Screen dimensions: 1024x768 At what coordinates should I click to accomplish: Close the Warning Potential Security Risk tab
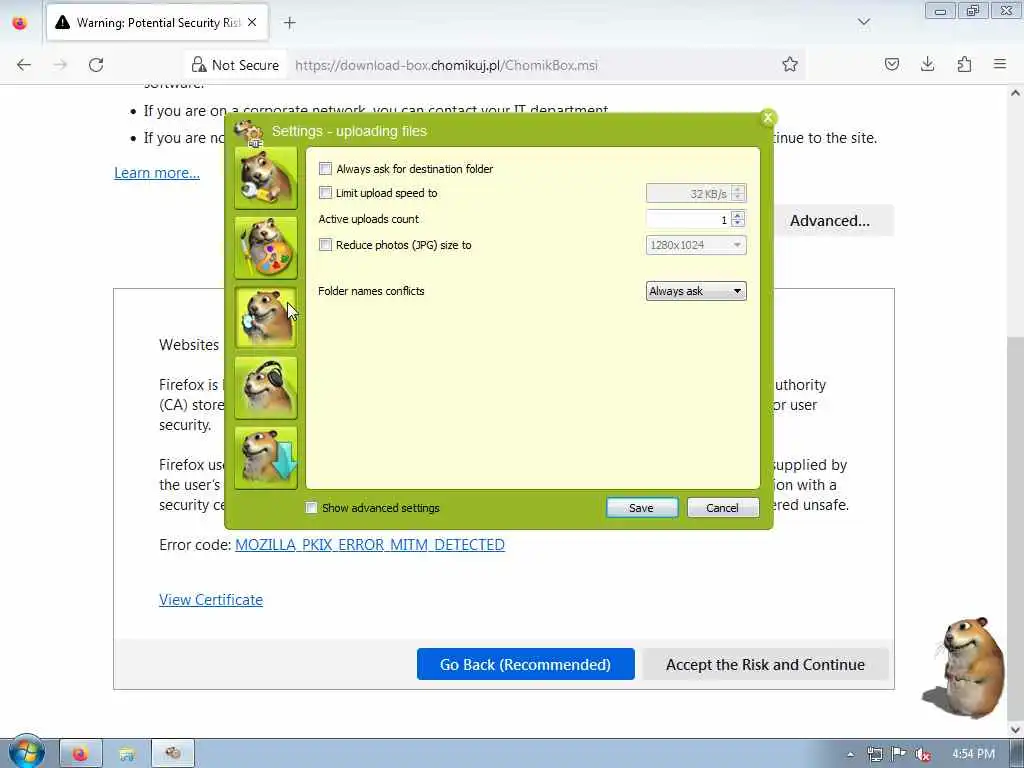252,22
